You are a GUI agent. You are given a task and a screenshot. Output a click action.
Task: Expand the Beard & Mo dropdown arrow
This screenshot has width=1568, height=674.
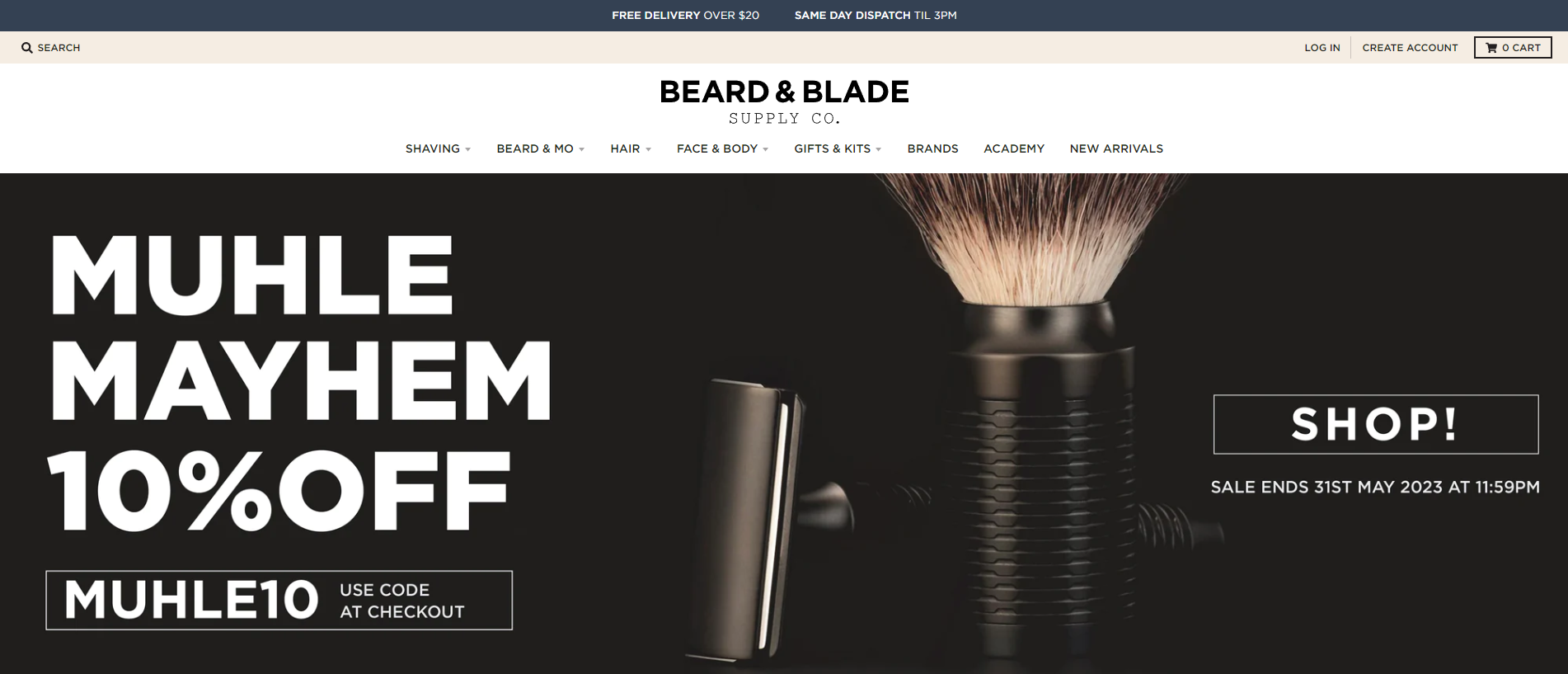[582, 149]
